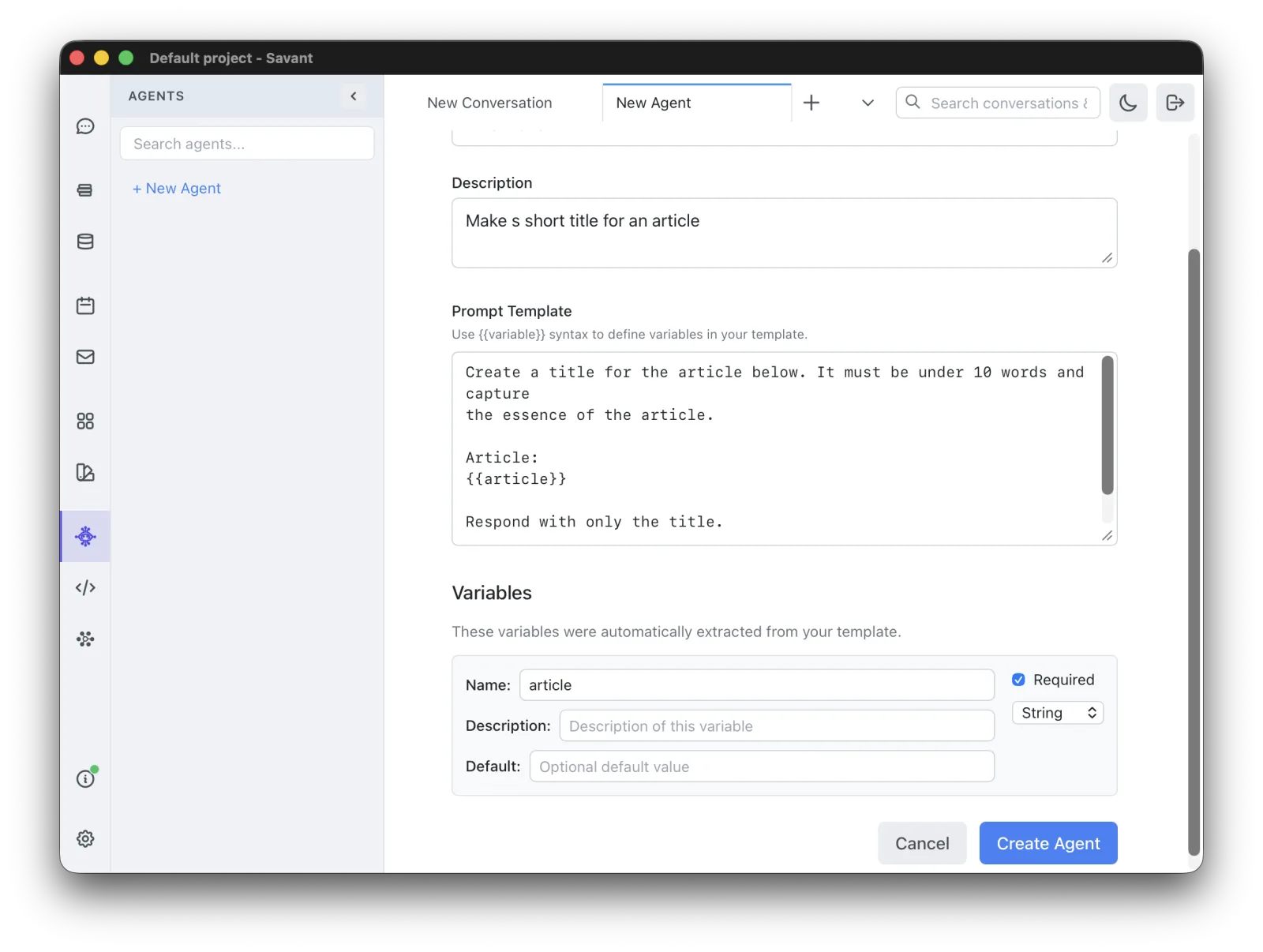Add a new tab with plus icon

point(811,103)
